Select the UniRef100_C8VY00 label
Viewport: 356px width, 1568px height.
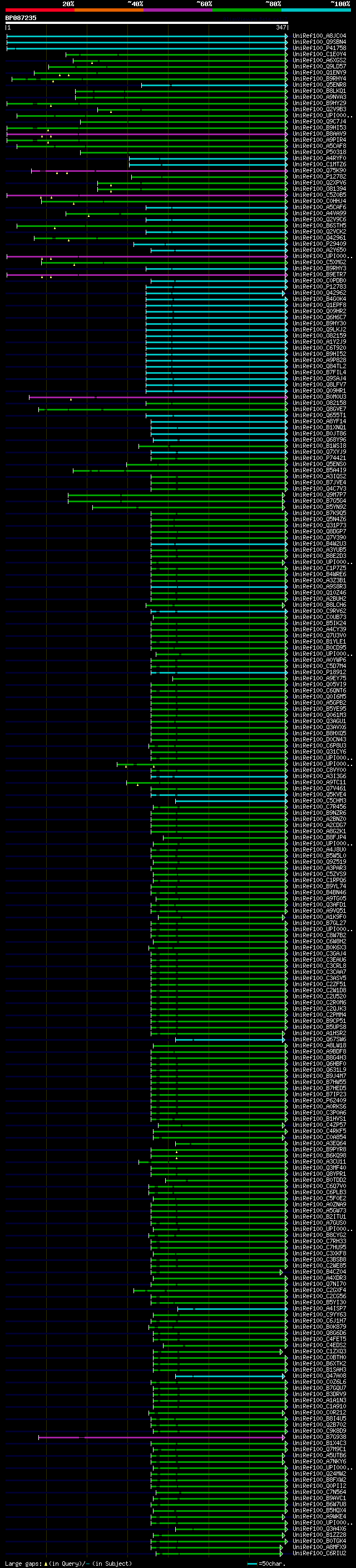[x=319, y=770]
